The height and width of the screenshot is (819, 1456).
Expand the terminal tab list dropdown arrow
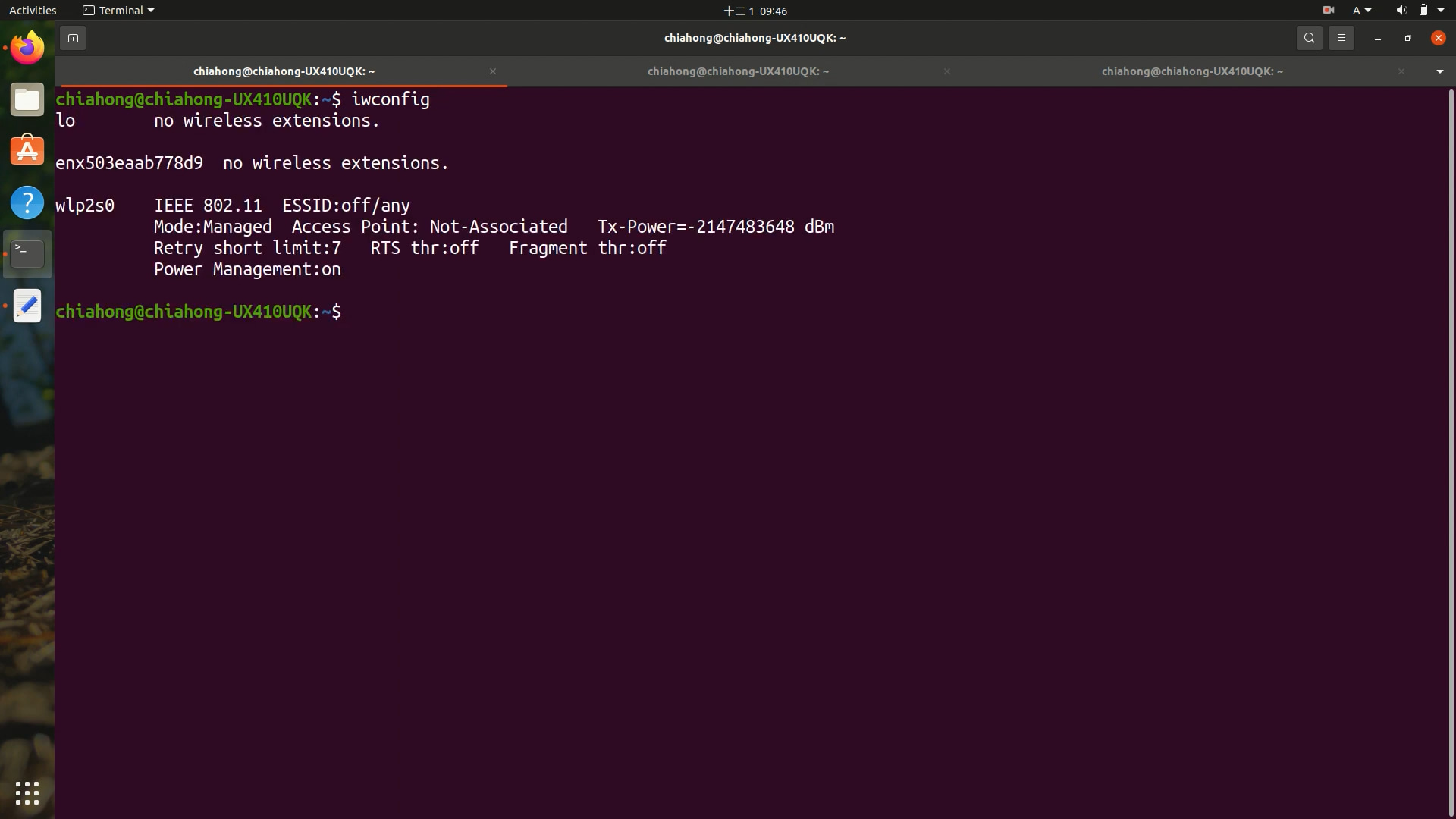pos(1439,71)
